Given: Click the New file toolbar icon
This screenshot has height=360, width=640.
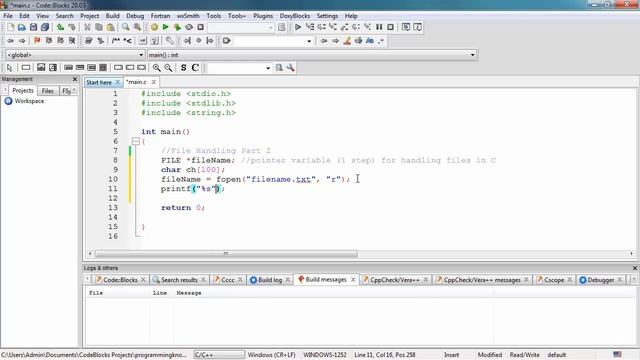Looking at the screenshot, I should click(11, 27).
